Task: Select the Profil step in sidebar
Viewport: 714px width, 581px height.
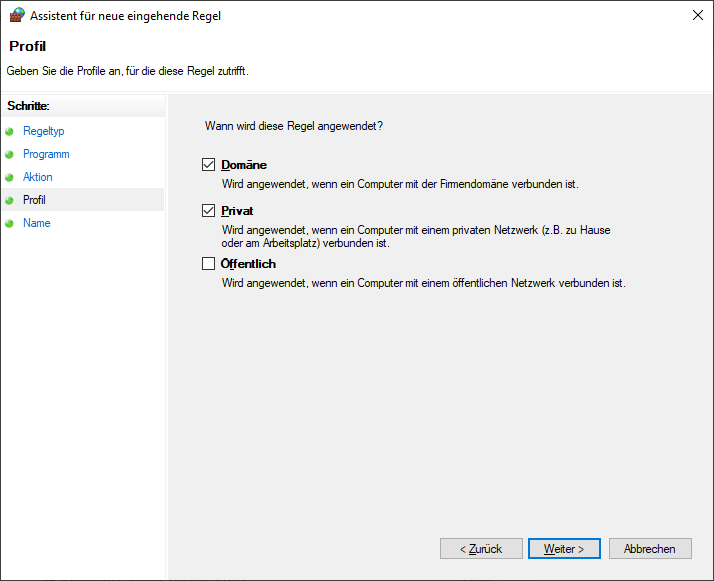Action: (x=34, y=200)
